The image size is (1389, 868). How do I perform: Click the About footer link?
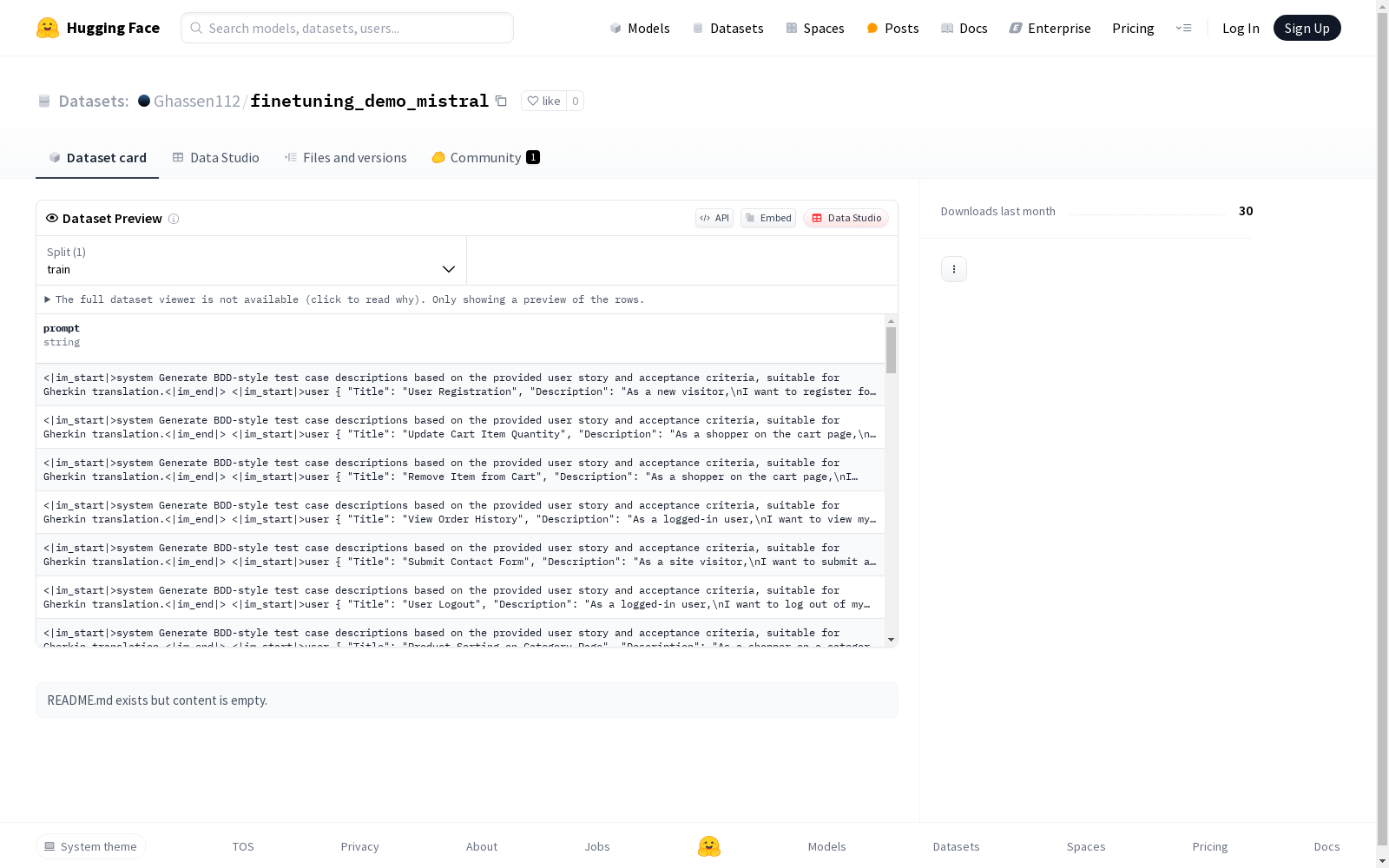482,846
